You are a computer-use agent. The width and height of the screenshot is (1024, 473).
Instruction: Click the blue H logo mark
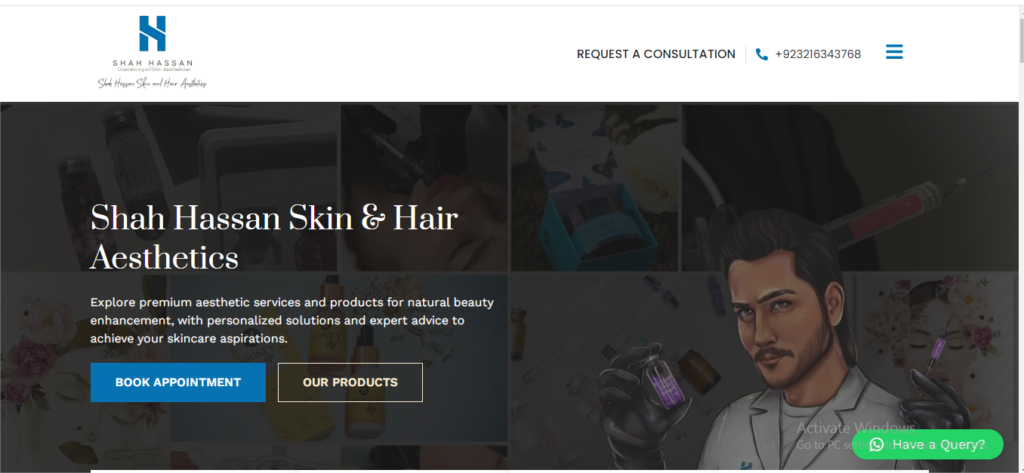tap(152, 33)
